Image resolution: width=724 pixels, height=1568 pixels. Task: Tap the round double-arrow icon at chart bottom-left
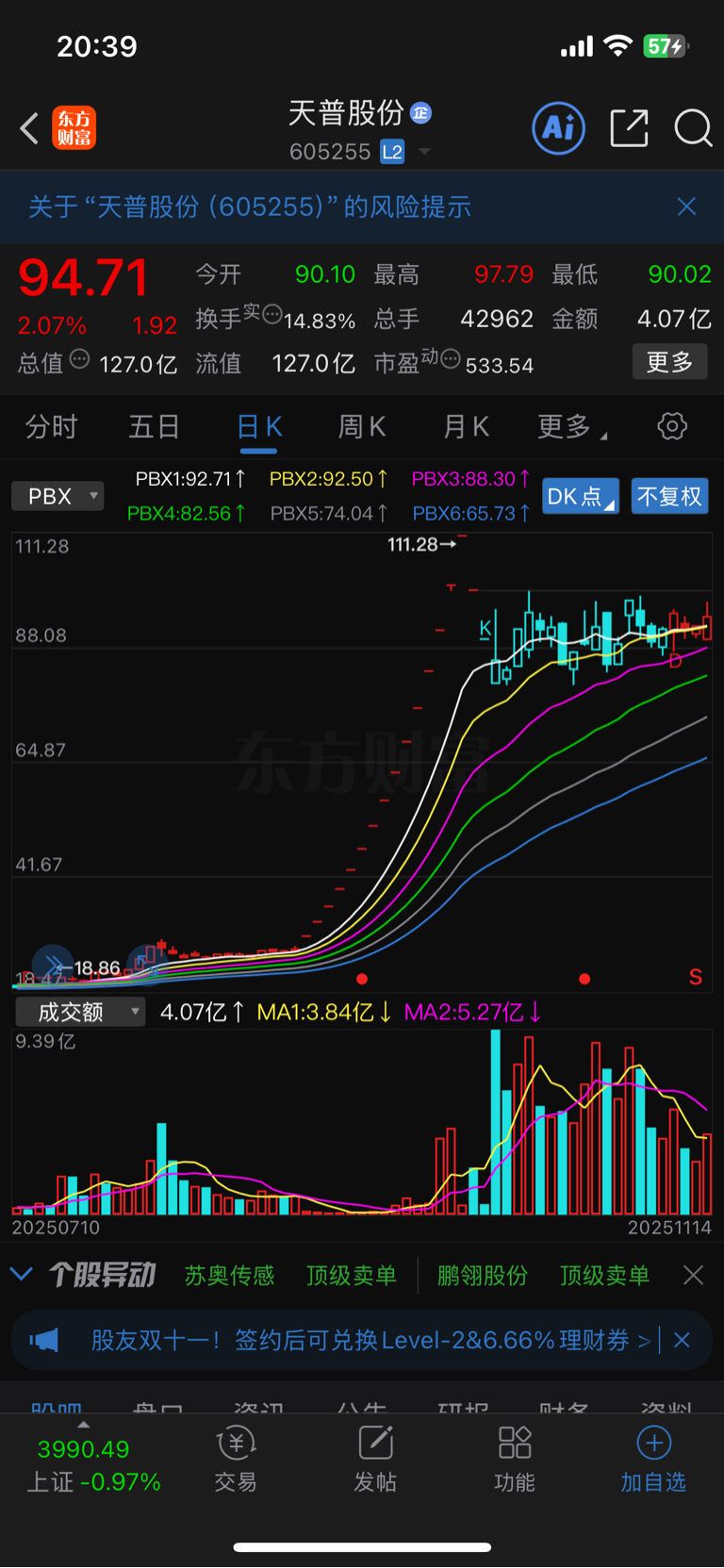(53, 966)
